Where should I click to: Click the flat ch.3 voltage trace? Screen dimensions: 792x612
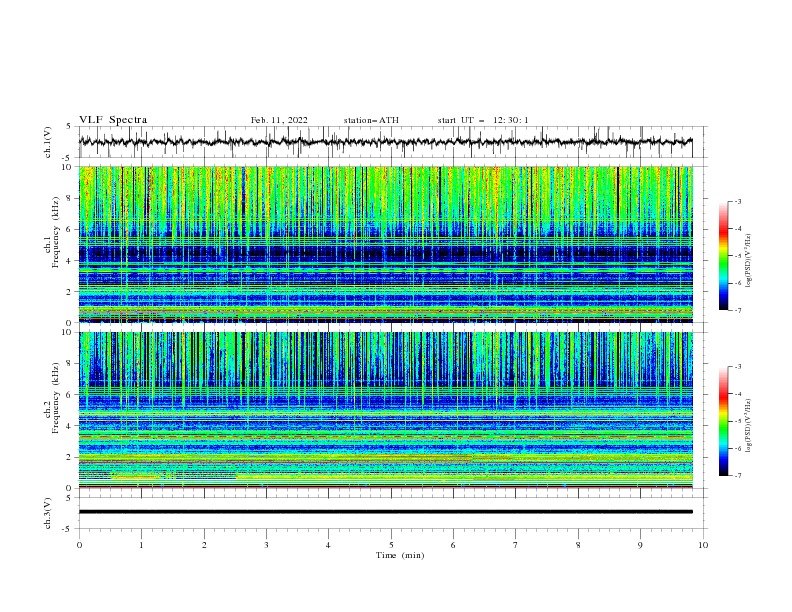(x=385, y=512)
